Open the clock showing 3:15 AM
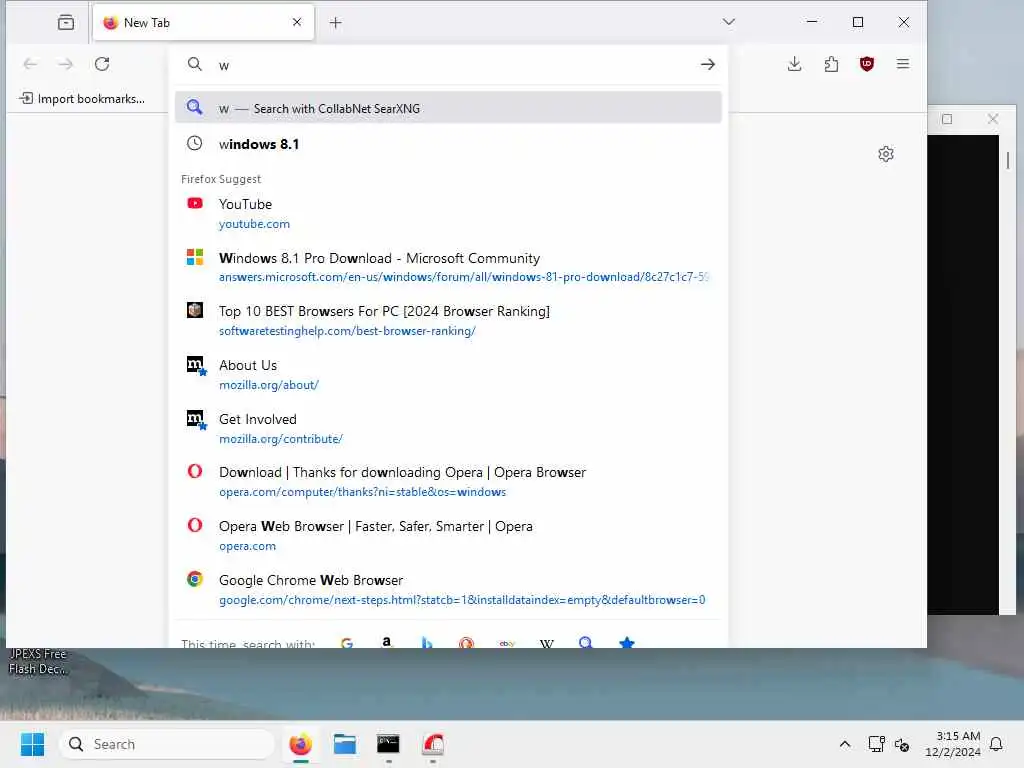Viewport: 1024px width, 768px height. coord(953,744)
